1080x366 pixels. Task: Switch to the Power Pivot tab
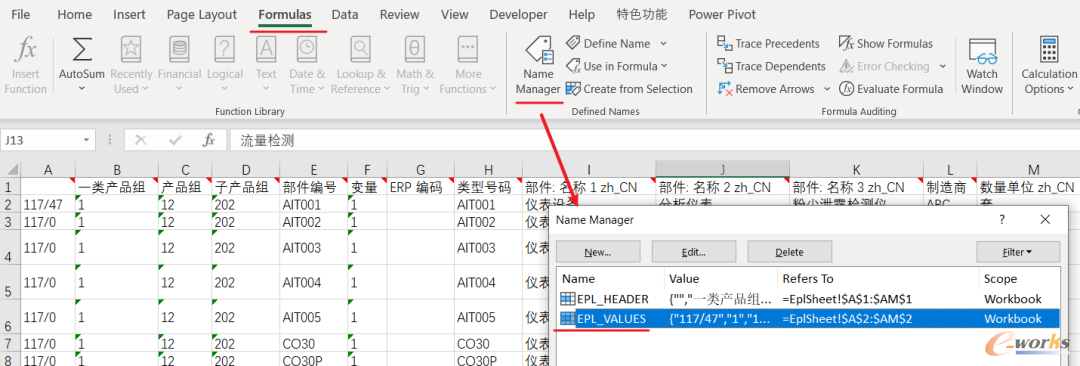(x=722, y=14)
